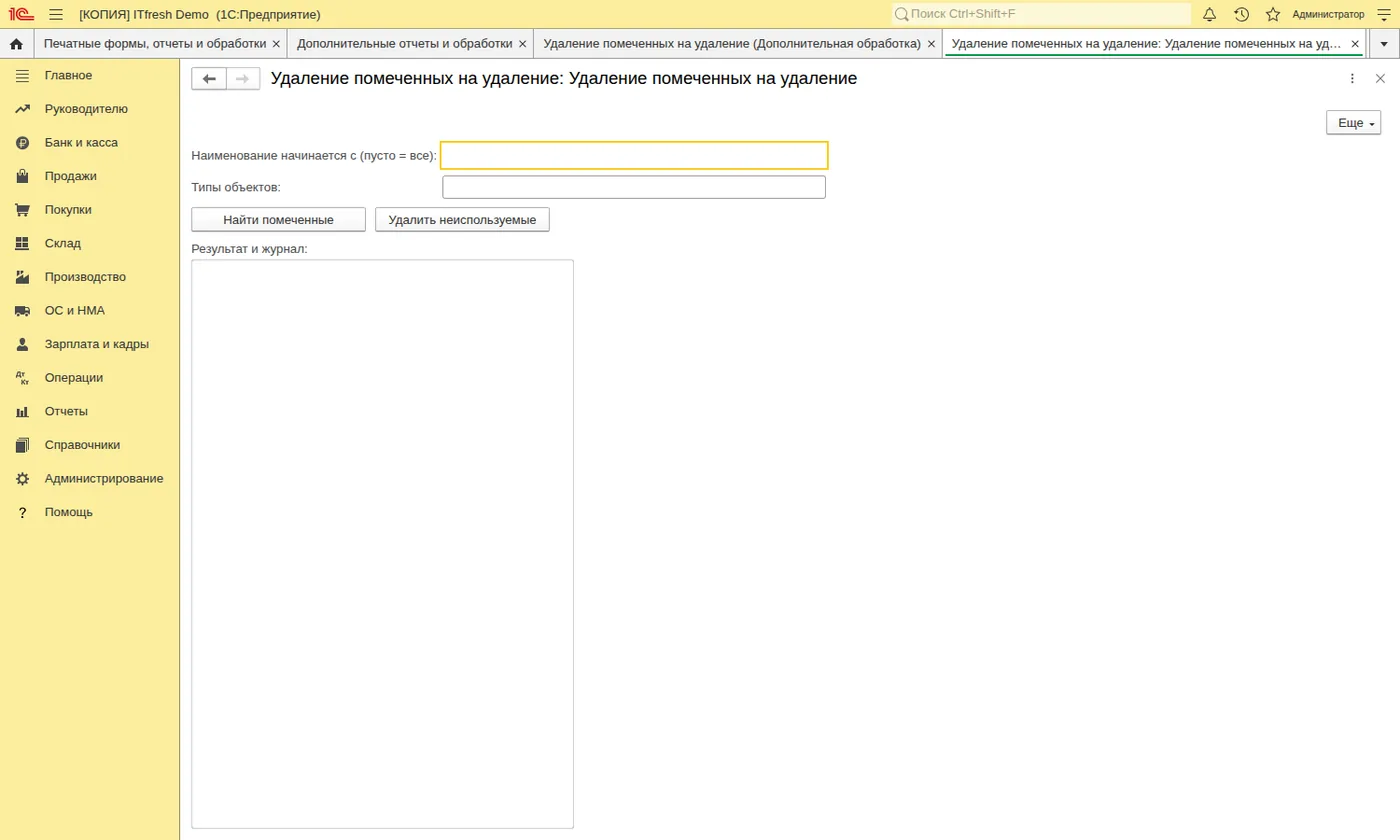Expand the Еще dropdown menu

(x=1353, y=123)
